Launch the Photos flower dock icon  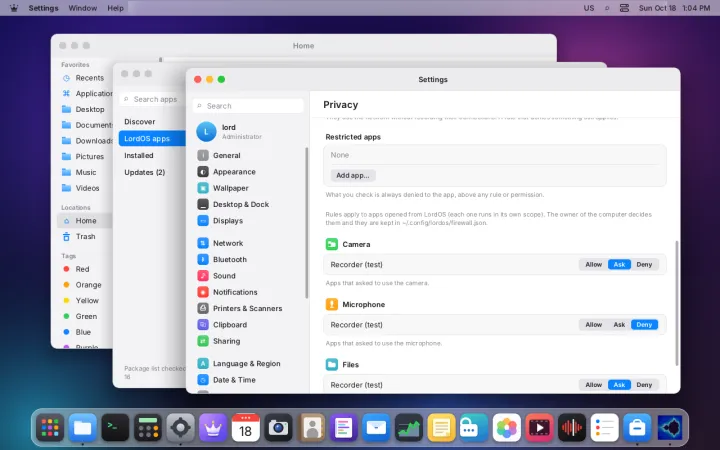pos(506,428)
